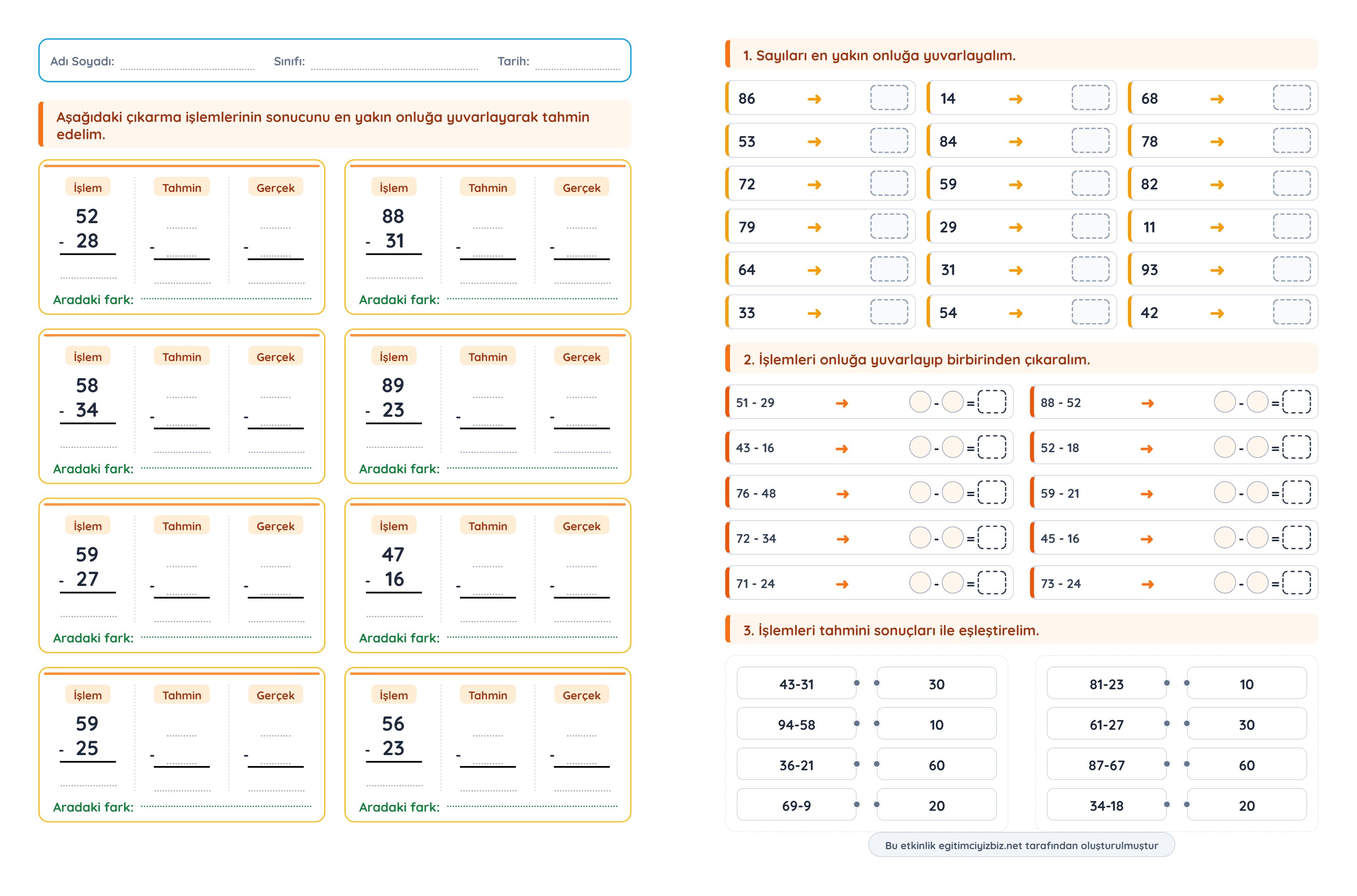1357x896 pixels.
Task: Click the arrow next to 33
Action: point(814,314)
